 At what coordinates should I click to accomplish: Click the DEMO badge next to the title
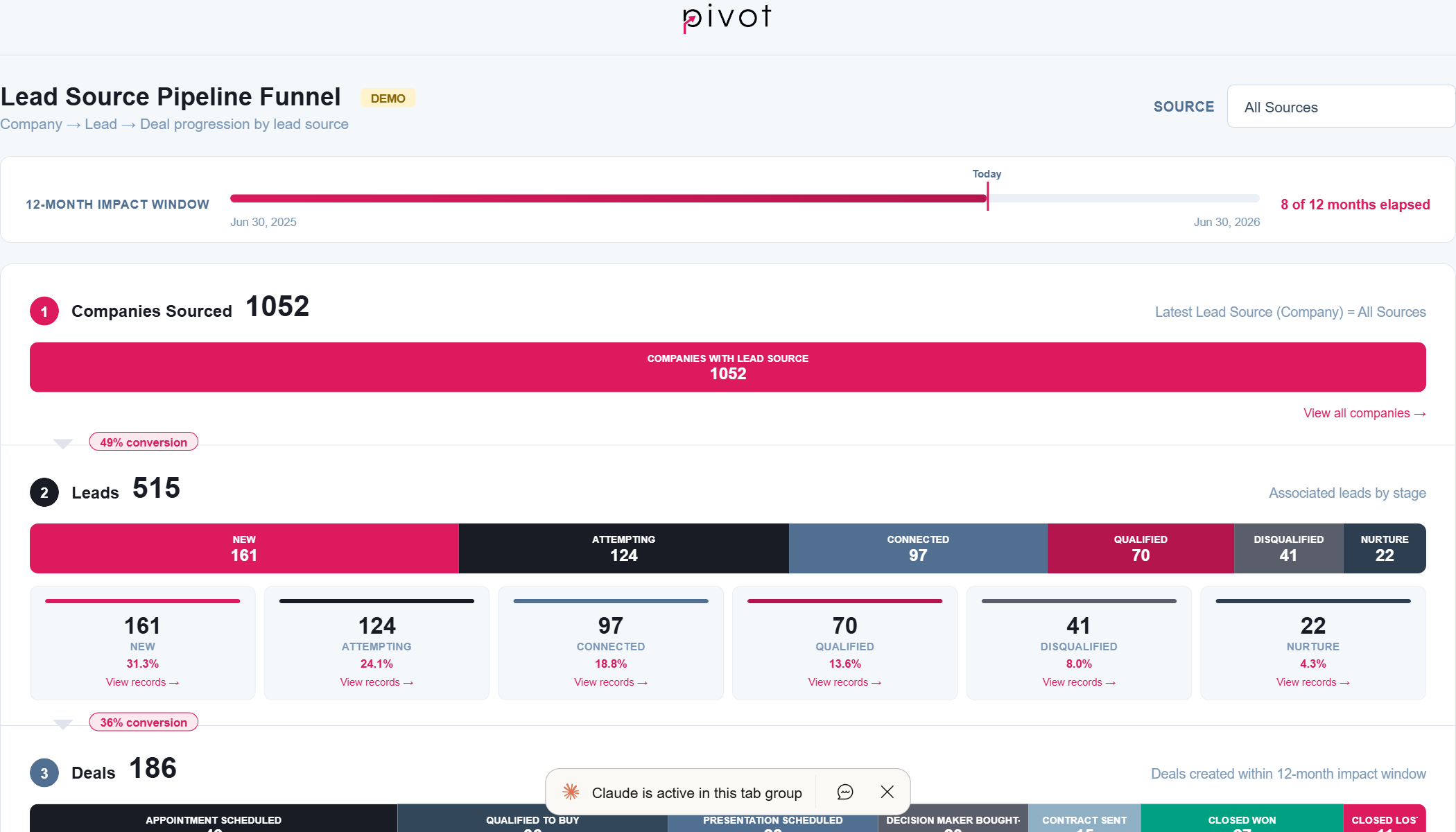388,98
